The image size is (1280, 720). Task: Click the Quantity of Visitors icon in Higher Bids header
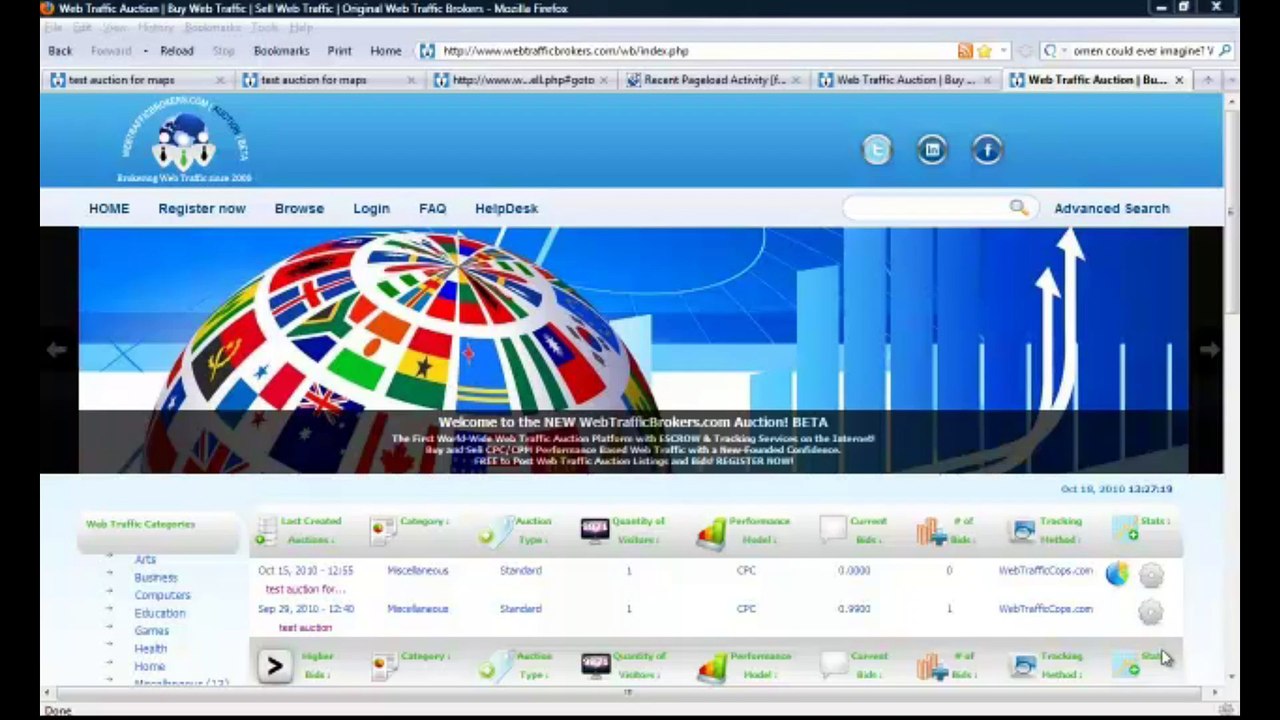point(595,665)
